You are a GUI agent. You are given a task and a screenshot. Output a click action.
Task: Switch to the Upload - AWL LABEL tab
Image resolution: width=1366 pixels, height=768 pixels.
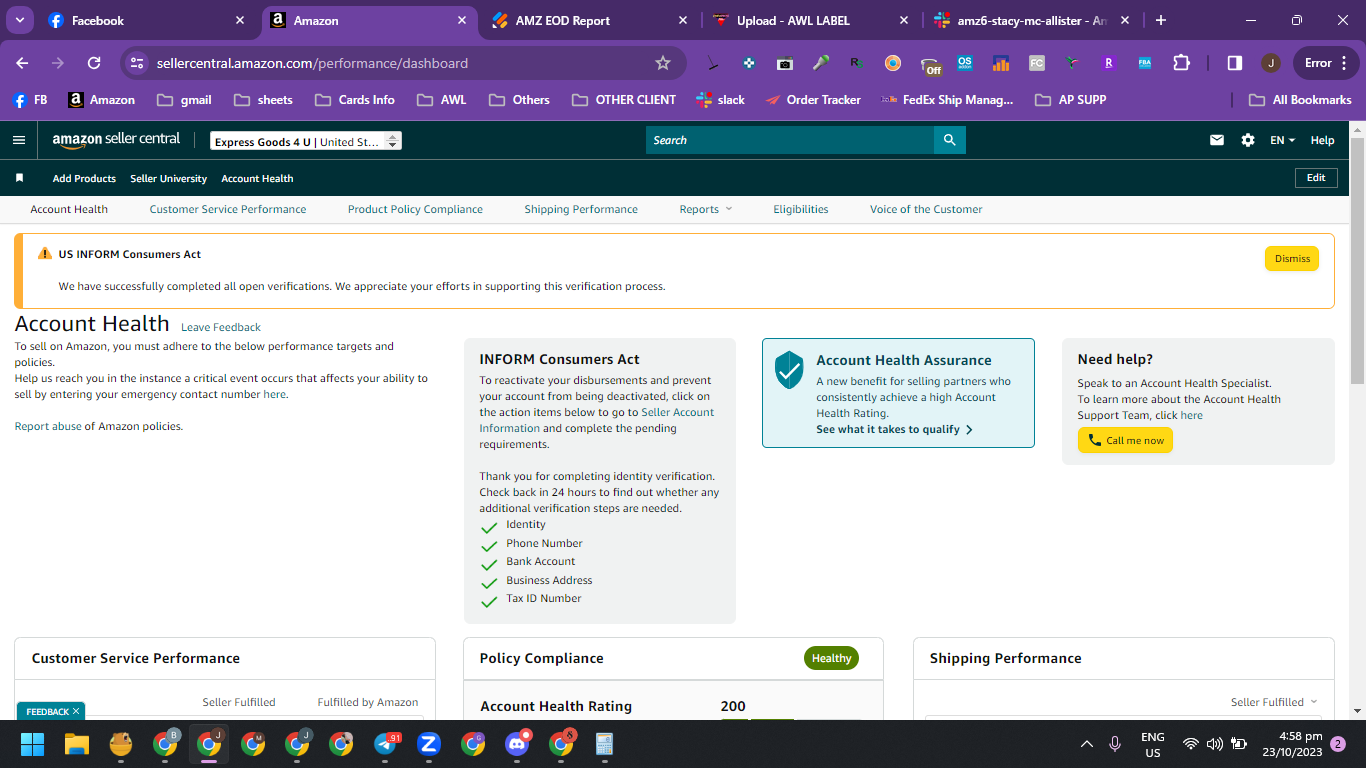coord(811,20)
